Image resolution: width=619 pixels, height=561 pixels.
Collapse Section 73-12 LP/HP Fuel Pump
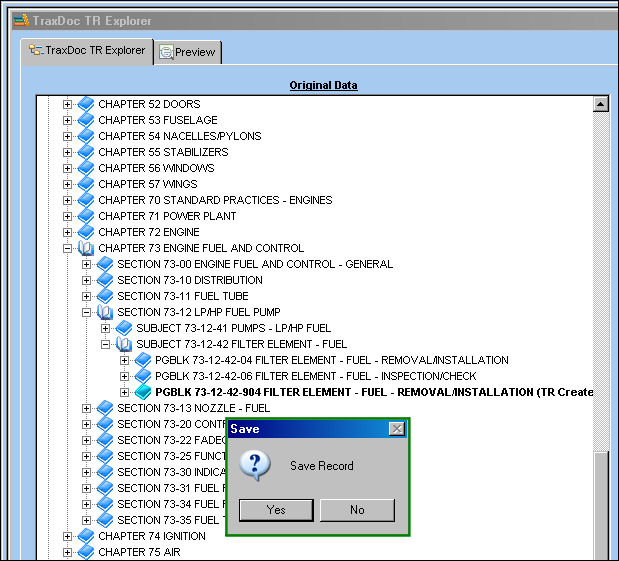click(x=86, y=312)
